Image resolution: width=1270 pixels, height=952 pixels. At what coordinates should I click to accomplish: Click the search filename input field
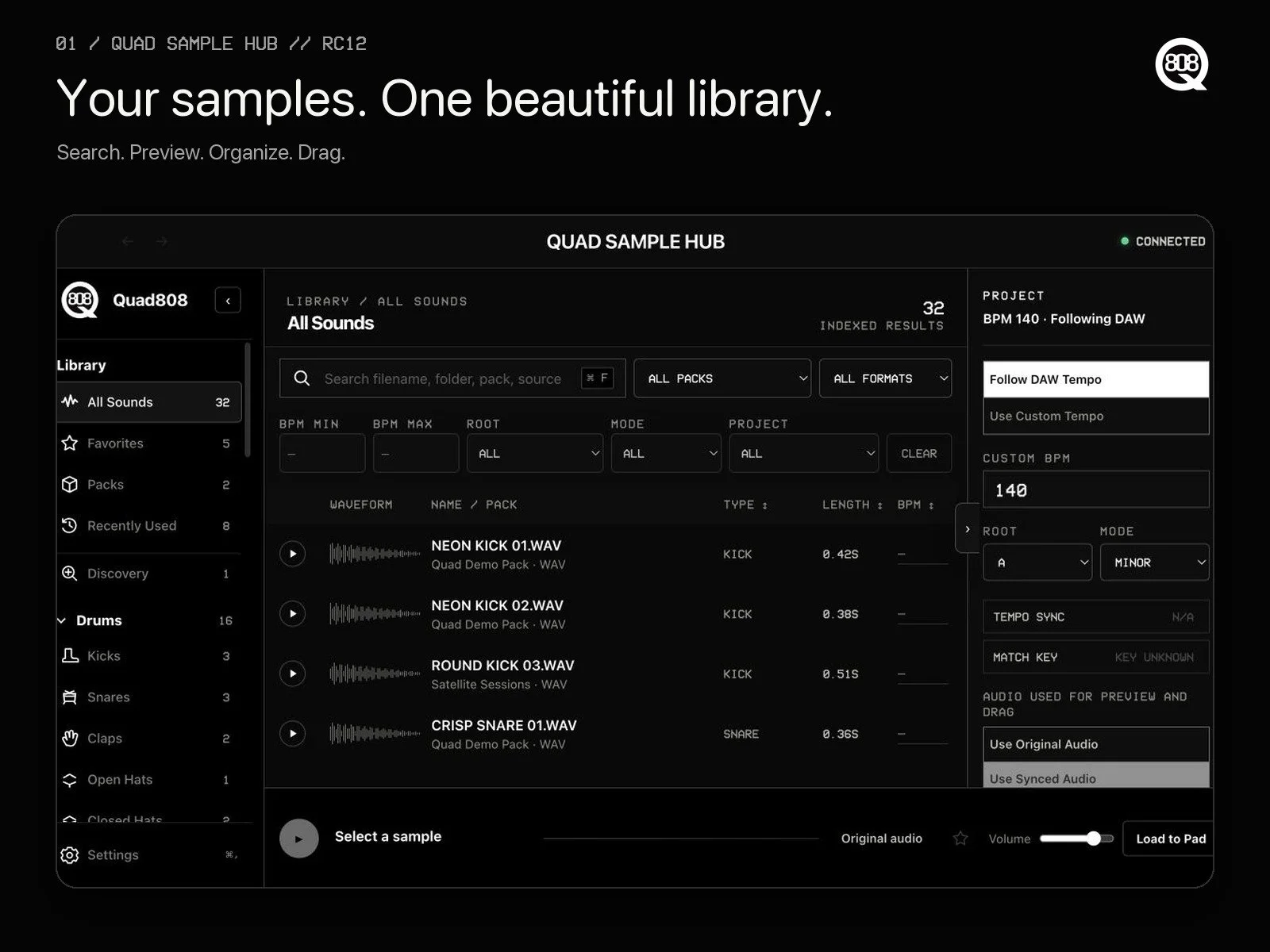(452, 378)
